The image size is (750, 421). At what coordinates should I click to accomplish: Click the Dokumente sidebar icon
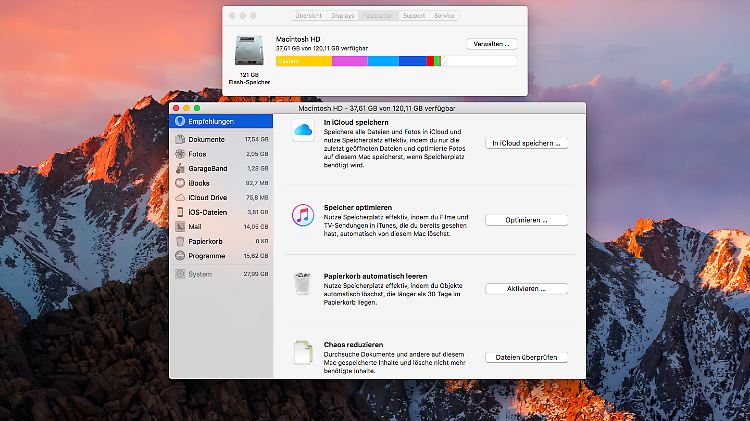180,139
